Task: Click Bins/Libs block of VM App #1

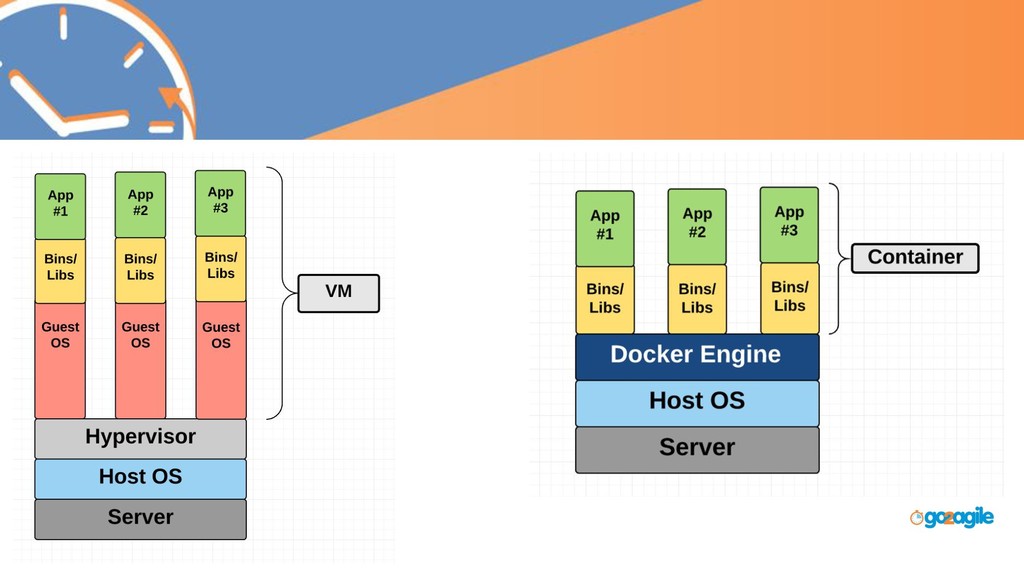Action: point(60,271)
